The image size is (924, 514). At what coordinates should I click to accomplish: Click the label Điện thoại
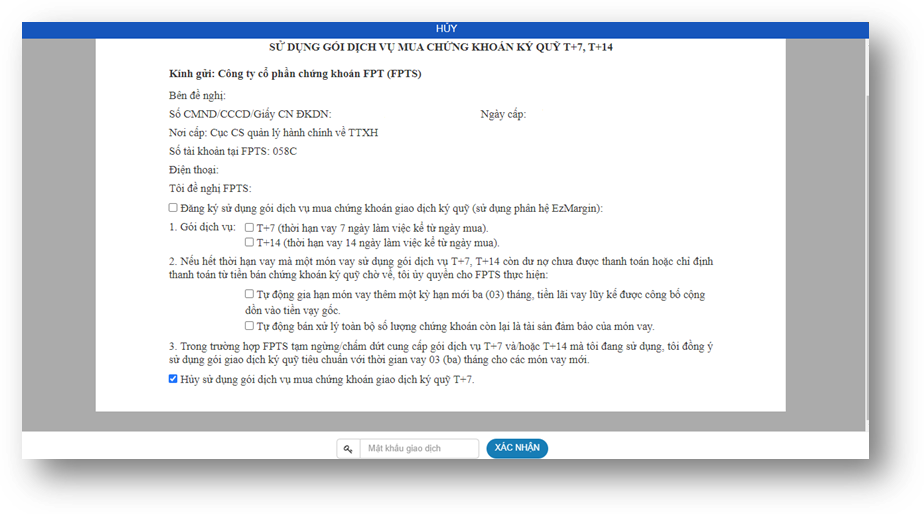[x=194, y=170]
